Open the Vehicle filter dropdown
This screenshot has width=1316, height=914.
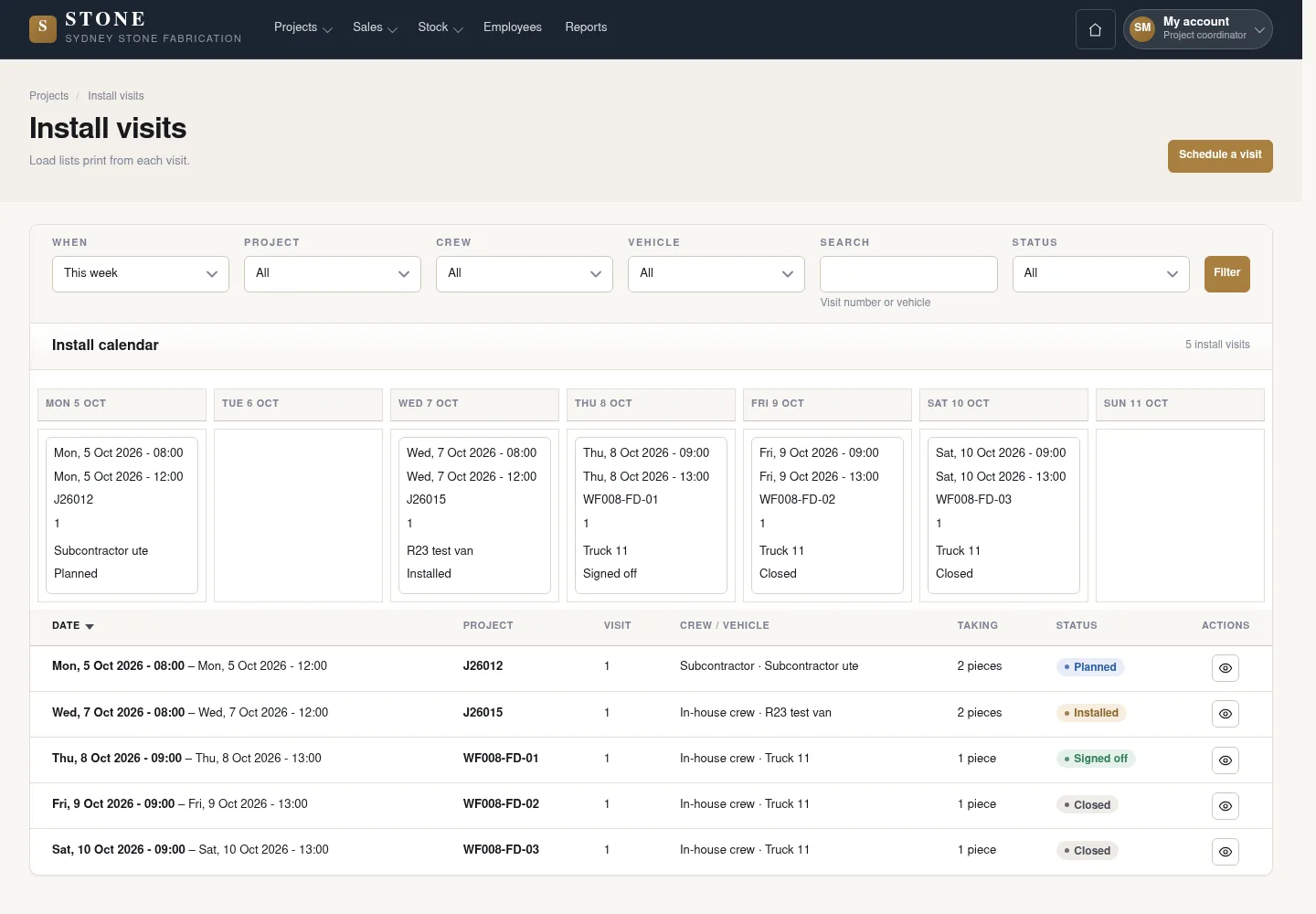pos(716,274)
